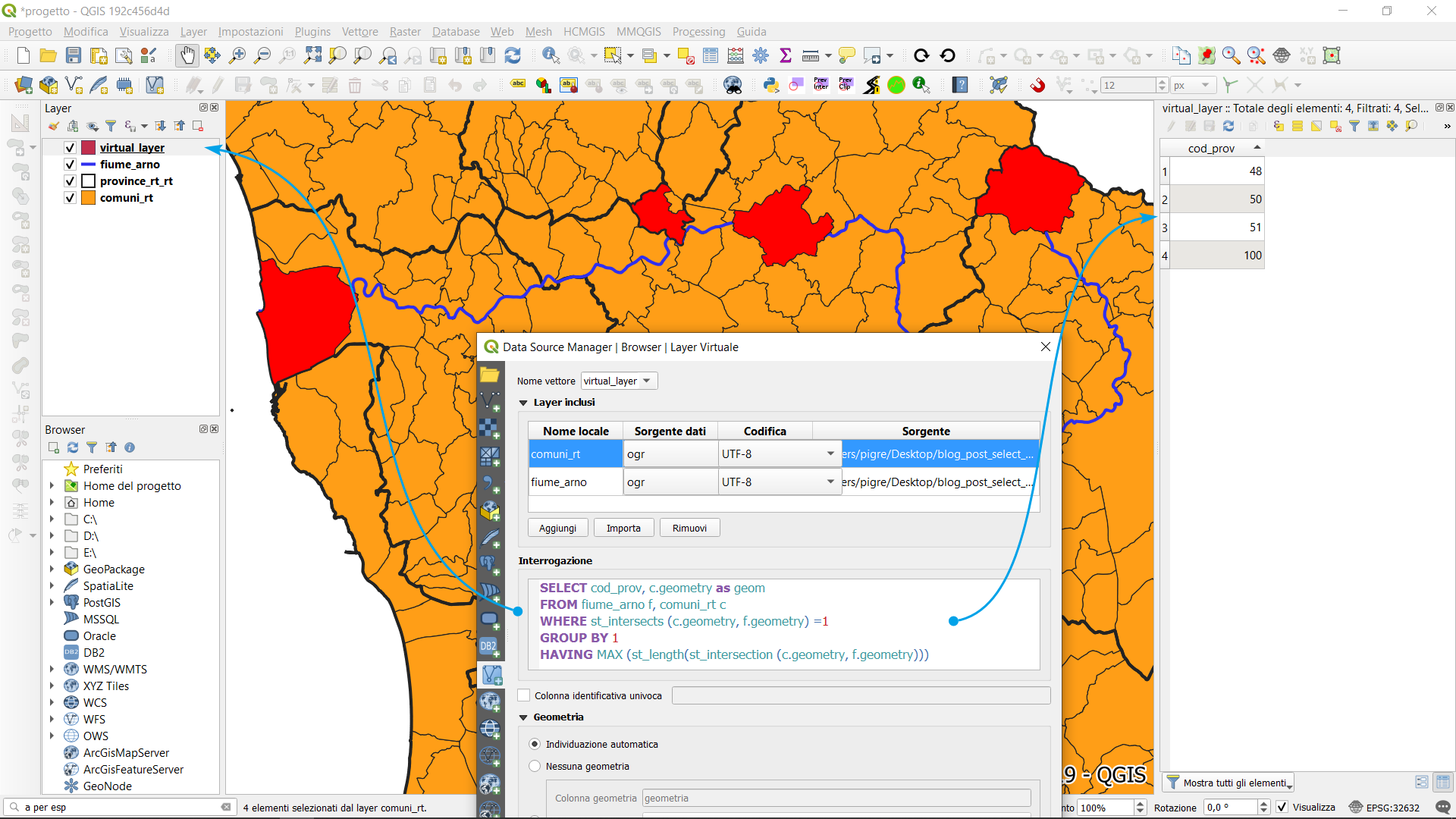Click the Aggiungi button
Screen dimensions: 1456x819
[x=557, y=528]
